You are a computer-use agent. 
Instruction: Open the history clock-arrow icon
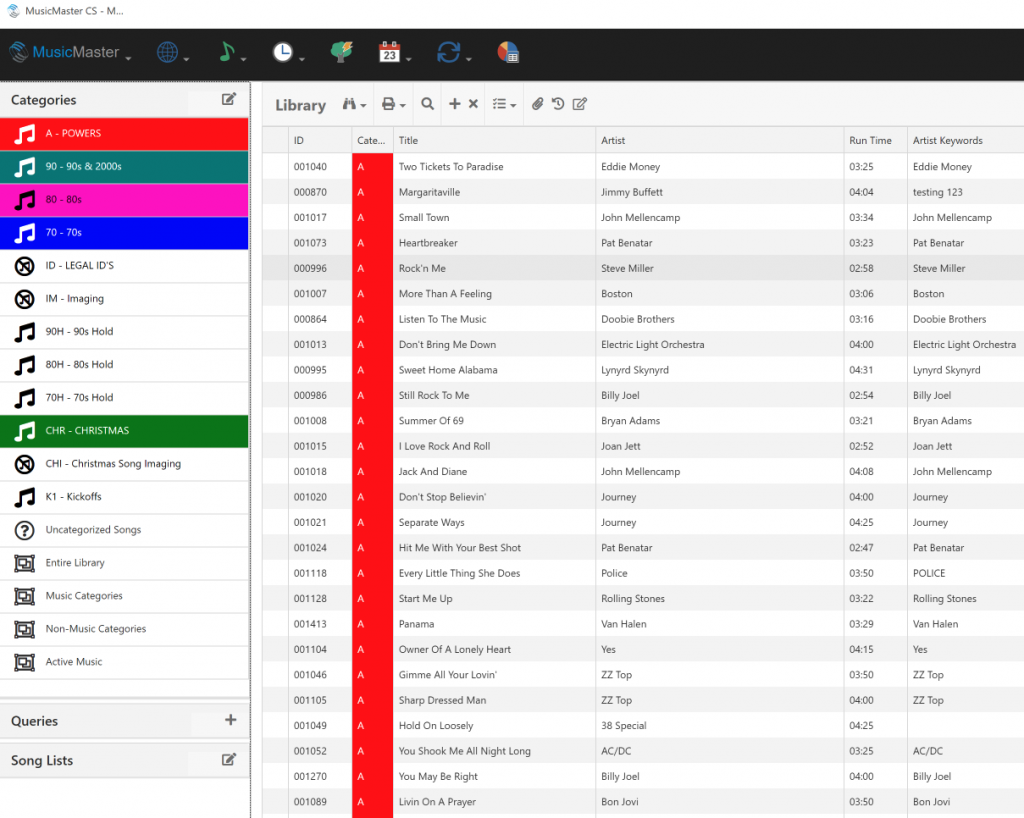coord(558,104)
